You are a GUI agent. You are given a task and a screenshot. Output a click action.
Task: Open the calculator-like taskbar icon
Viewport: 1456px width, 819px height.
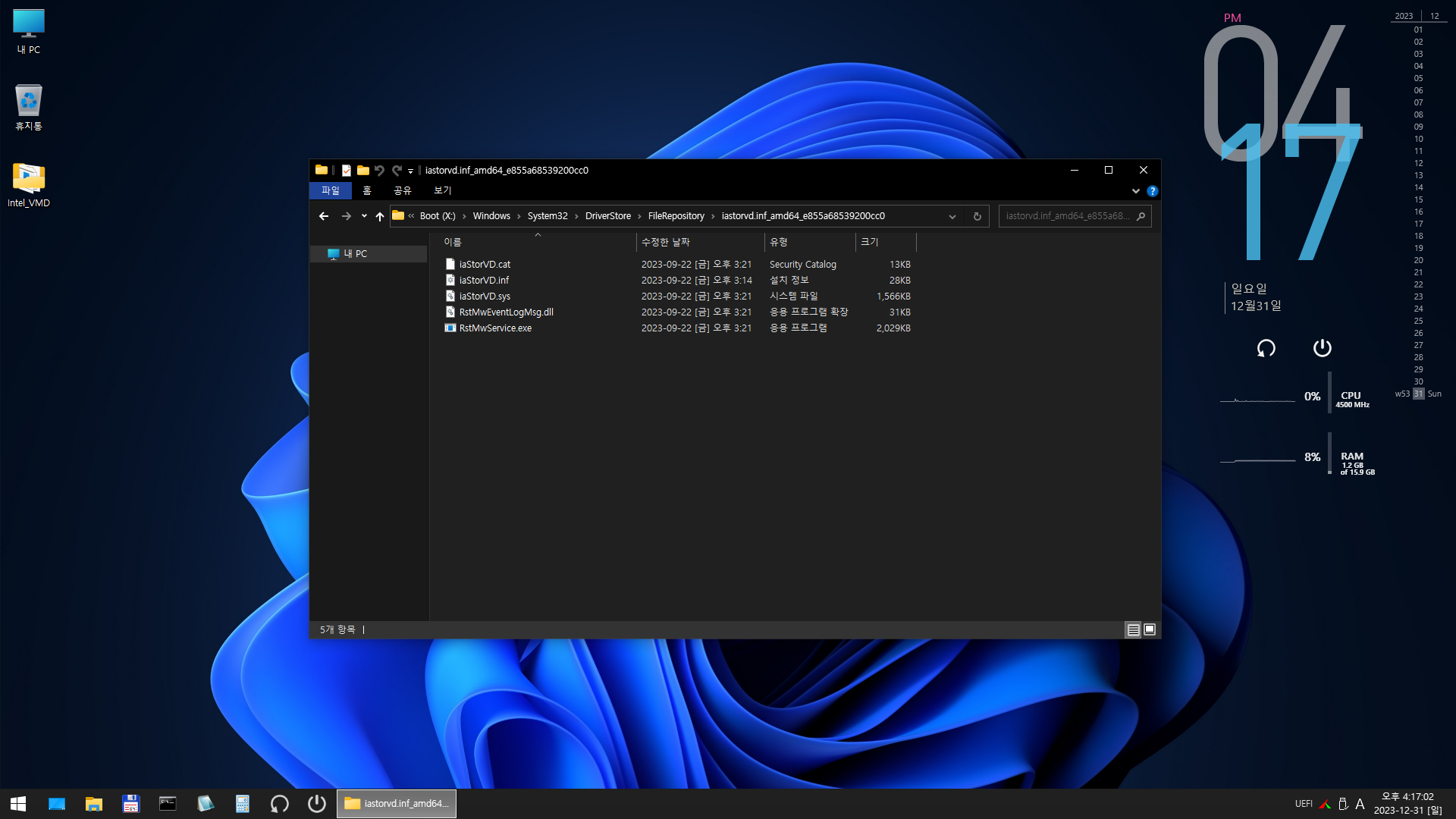pyautogui.click(x=243, y=804)
